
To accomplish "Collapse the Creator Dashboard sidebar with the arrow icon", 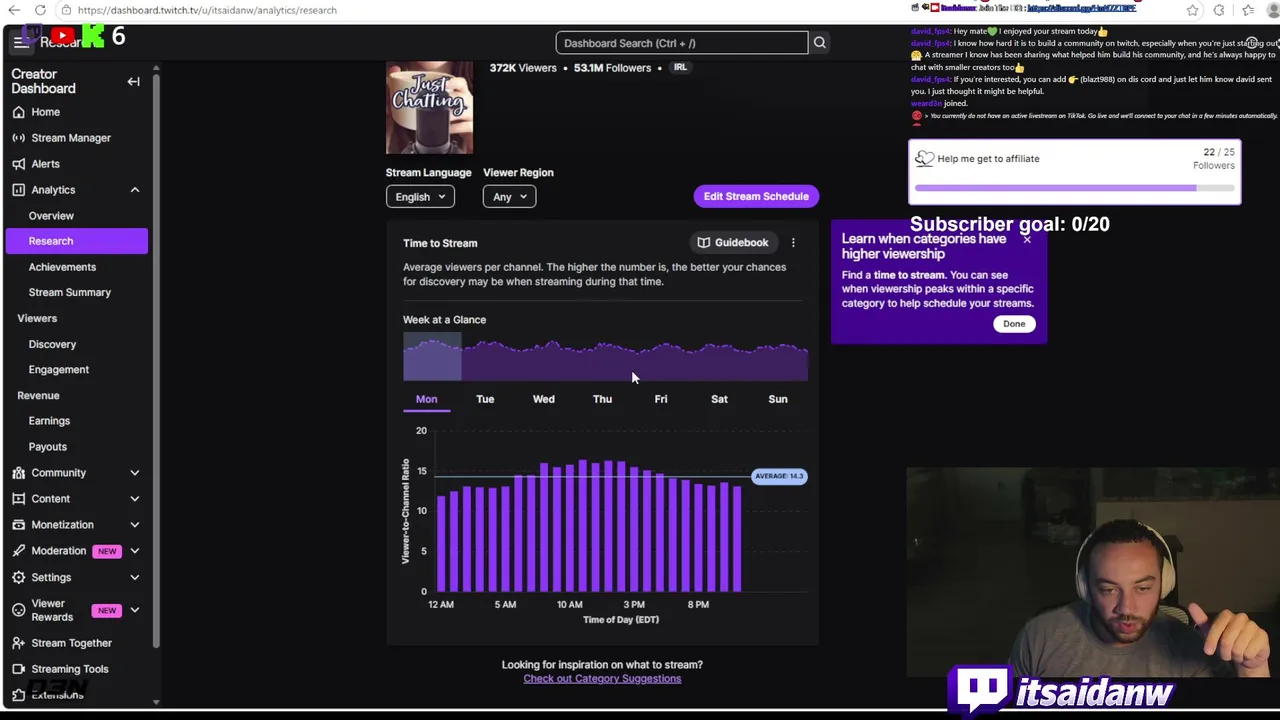I will coord(133,81).
